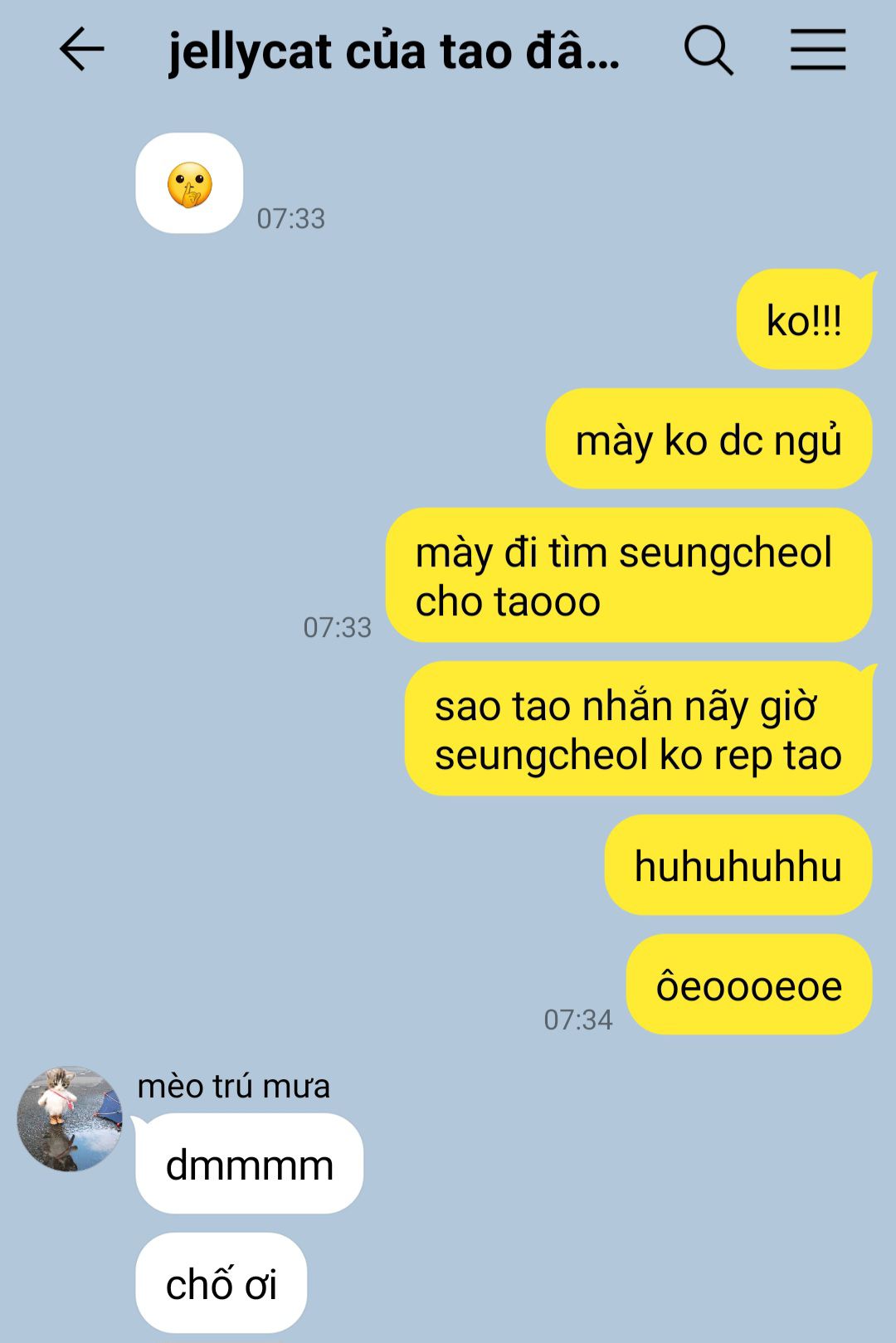Open mèo trú mưa profile picture

coord(70,1118)
